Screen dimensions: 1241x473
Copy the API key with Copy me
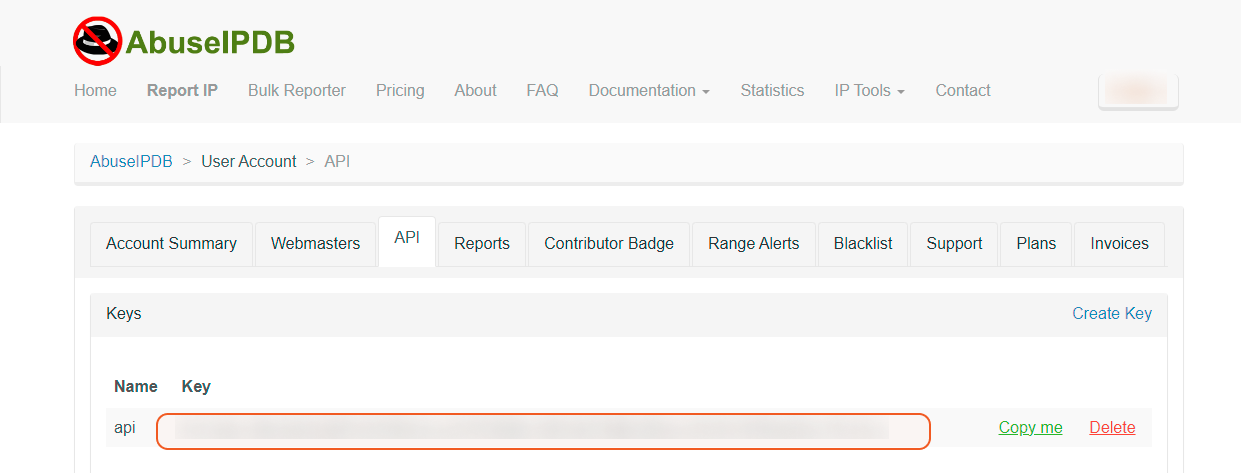(x=1030, y=428)
